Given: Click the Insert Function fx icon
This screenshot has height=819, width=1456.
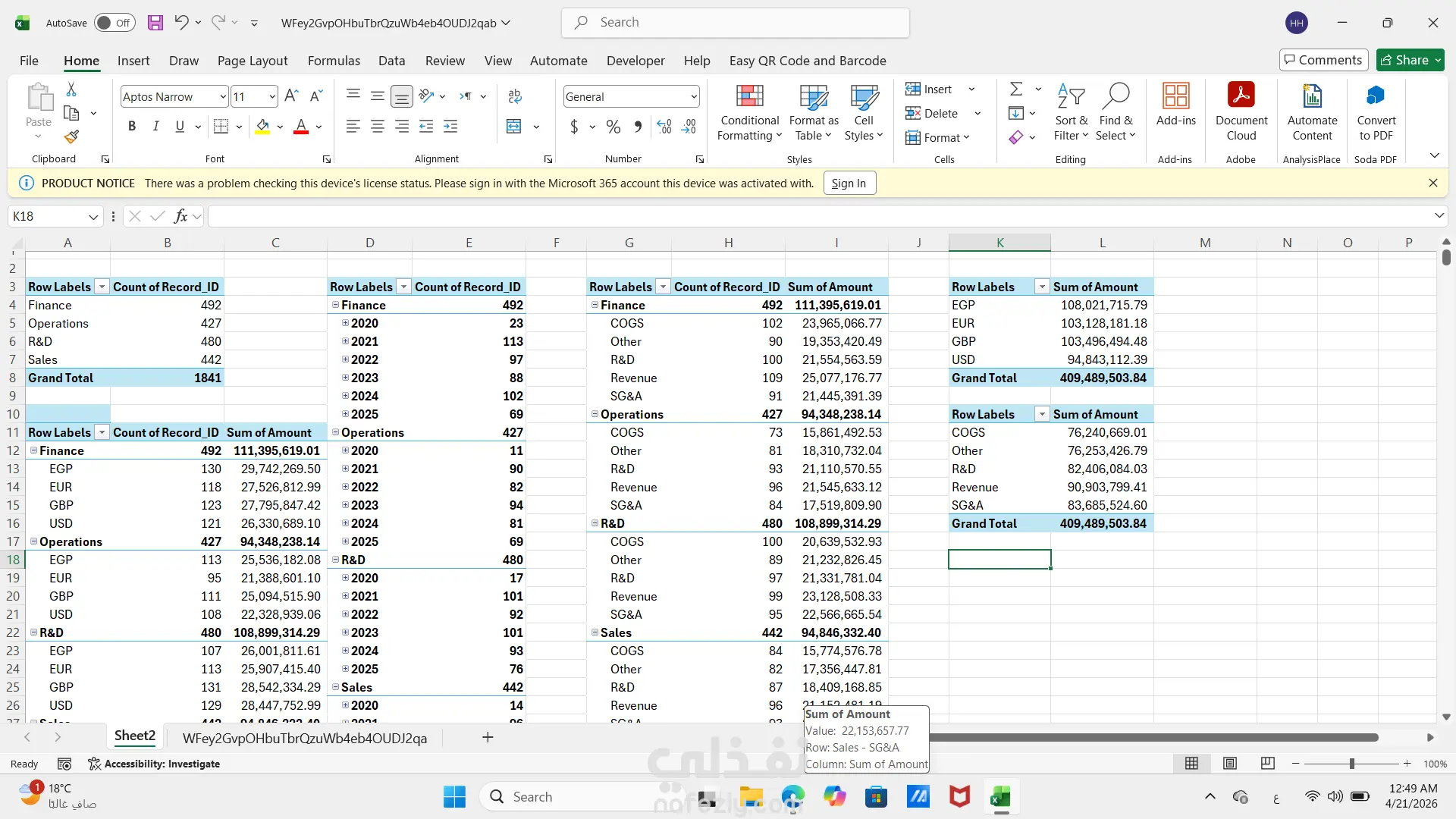Looking at the screenshot, I should click(181, 217).
